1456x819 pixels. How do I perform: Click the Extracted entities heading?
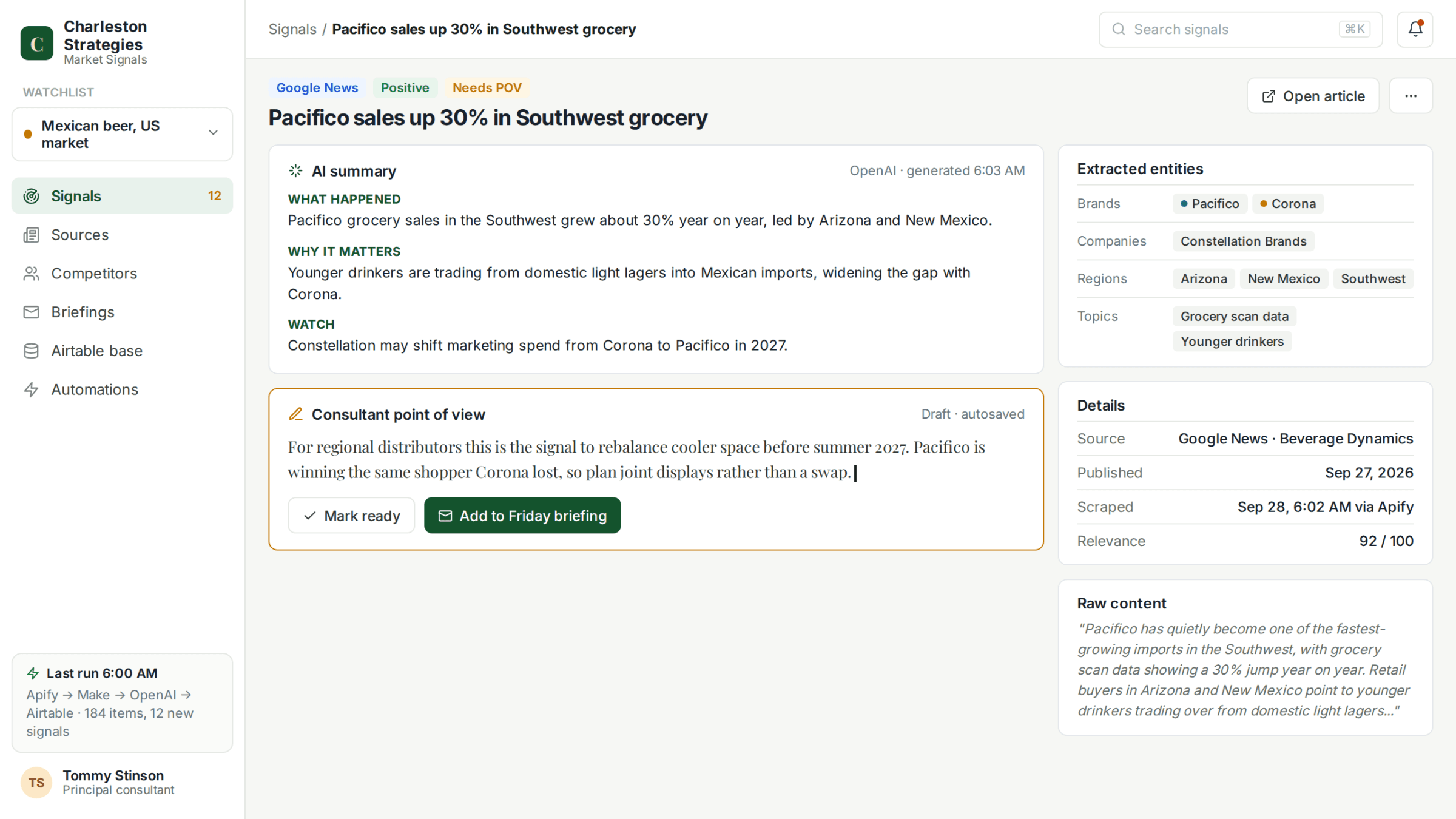pos(1140,169)
